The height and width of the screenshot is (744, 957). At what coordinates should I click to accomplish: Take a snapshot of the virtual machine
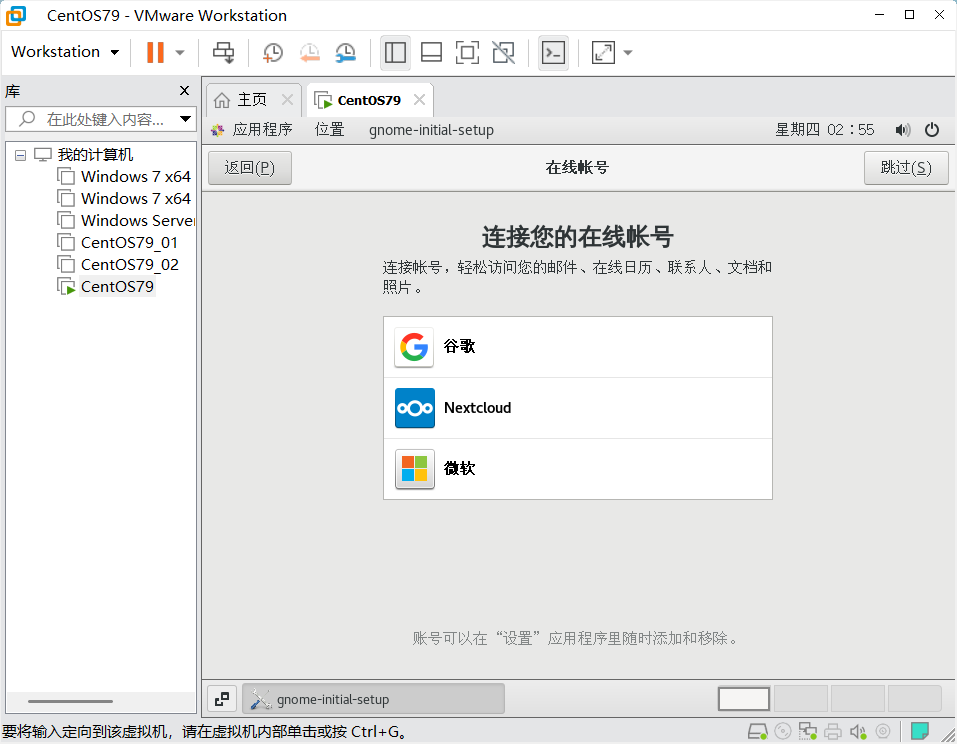272,52
